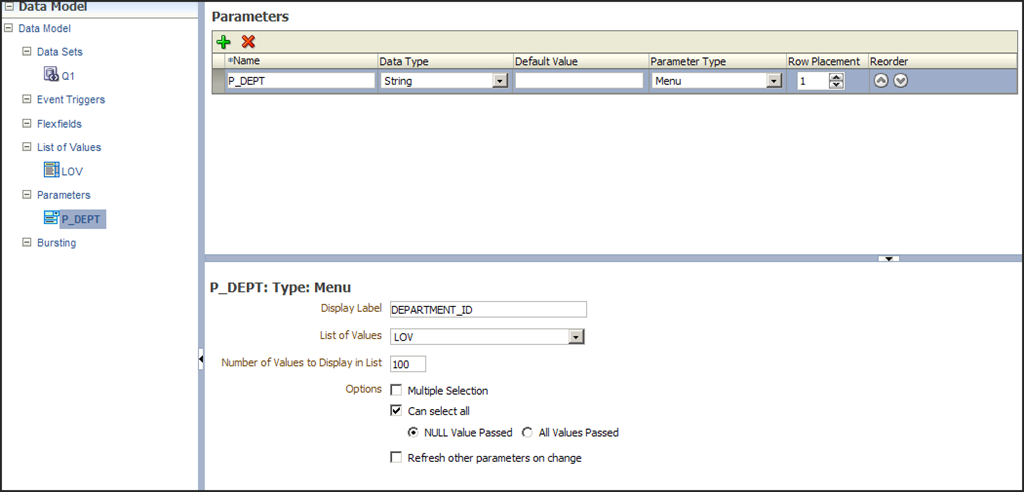Click the Reorder column header
This screenshot has height=492, width=1024.
[888, 61]
